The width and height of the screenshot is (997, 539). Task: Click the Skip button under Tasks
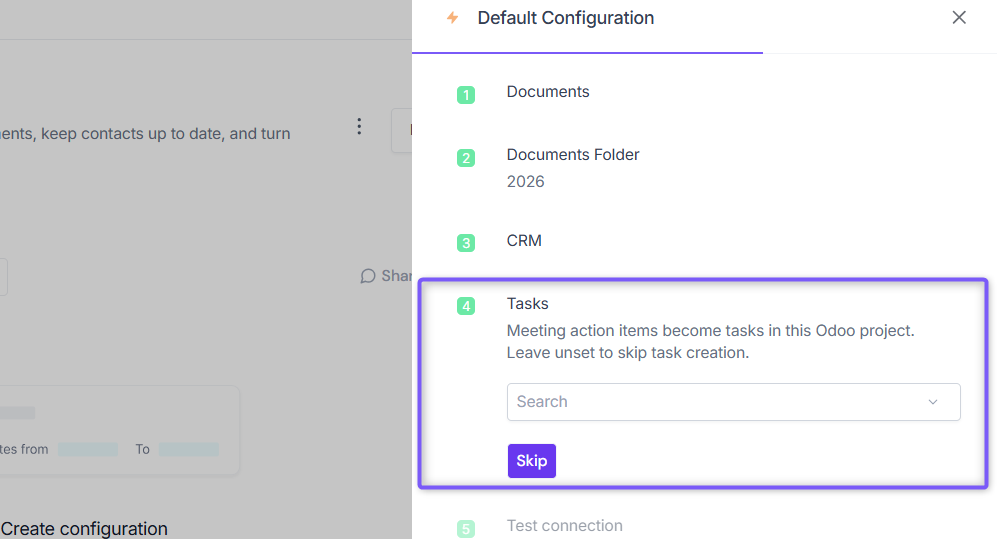coord(532,461)
